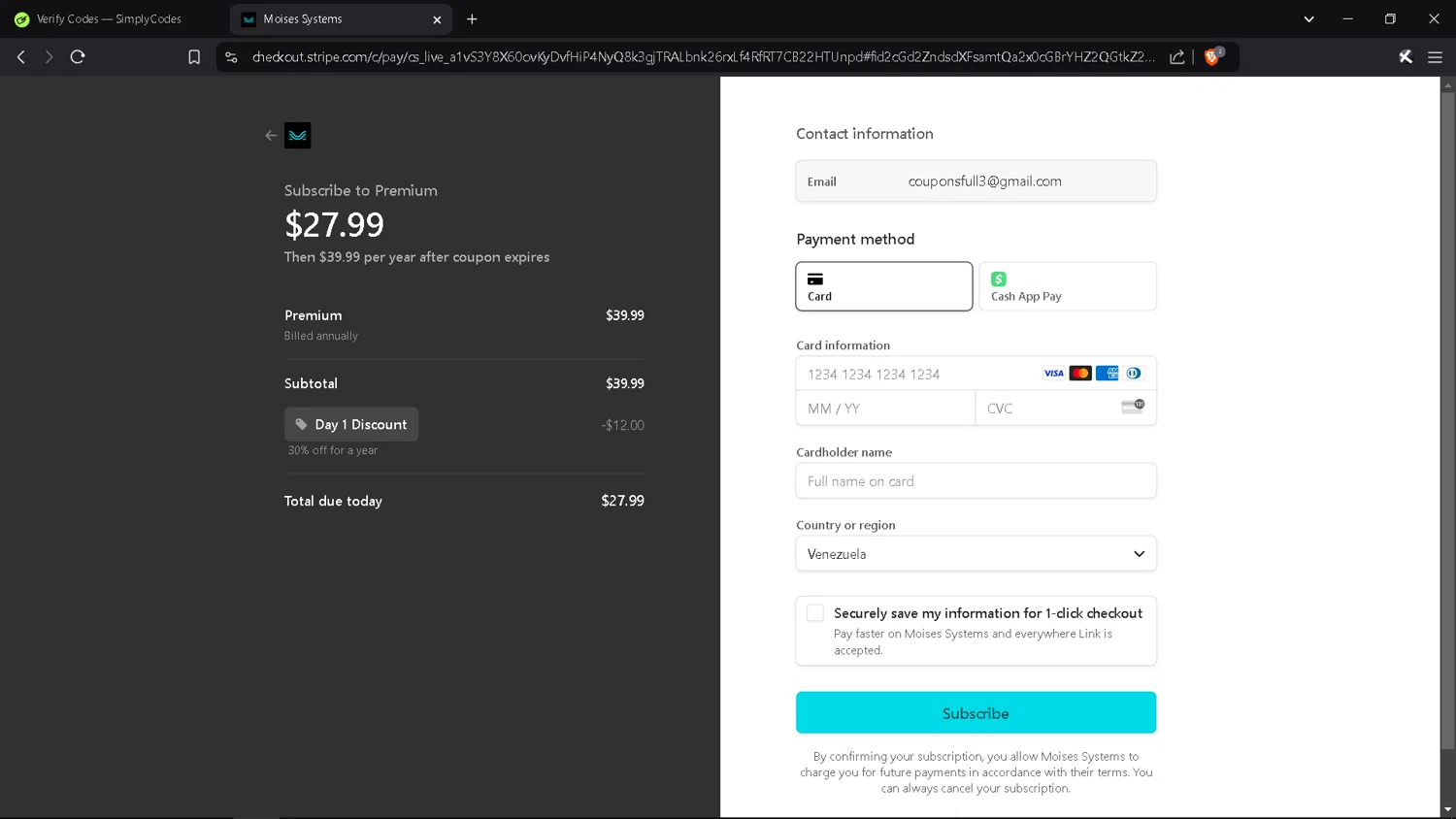Click the email field showing couponsfull3@gmail.com
This screenshot has height=819, width=1456.
pyautogui.click(x=976, y=181)
